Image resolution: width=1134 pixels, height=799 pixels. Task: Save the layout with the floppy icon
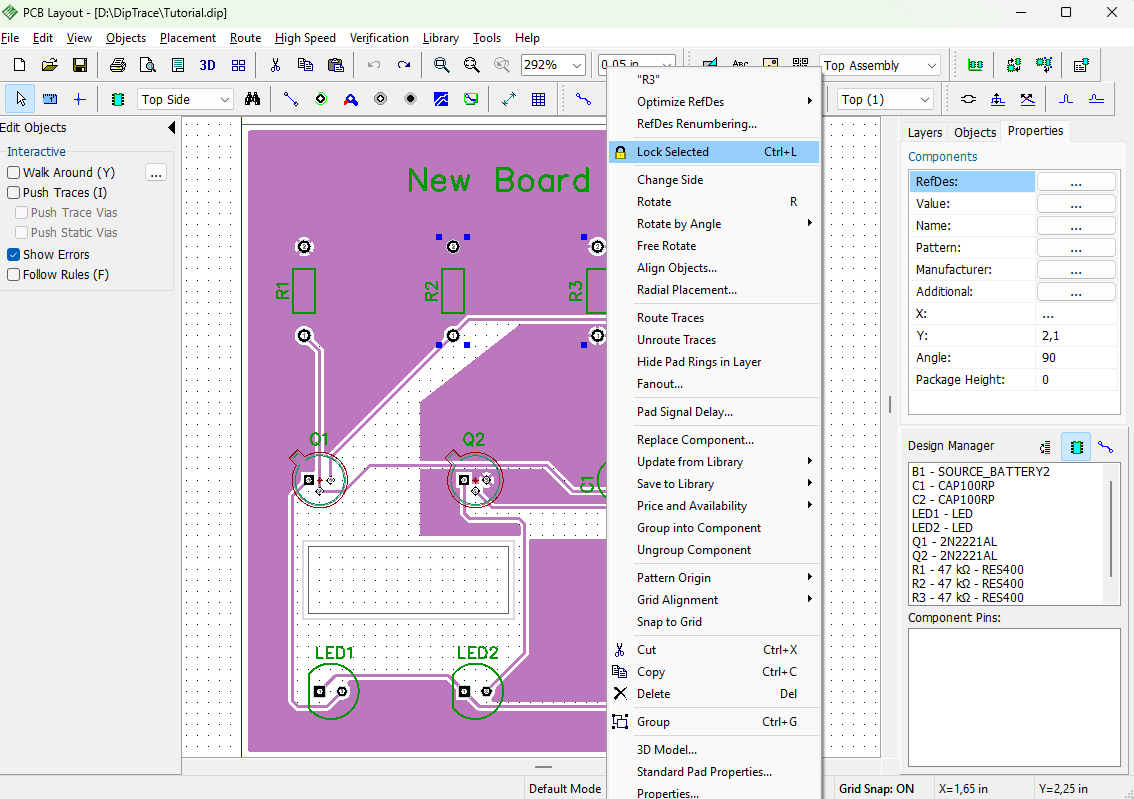tap(80, 65)
